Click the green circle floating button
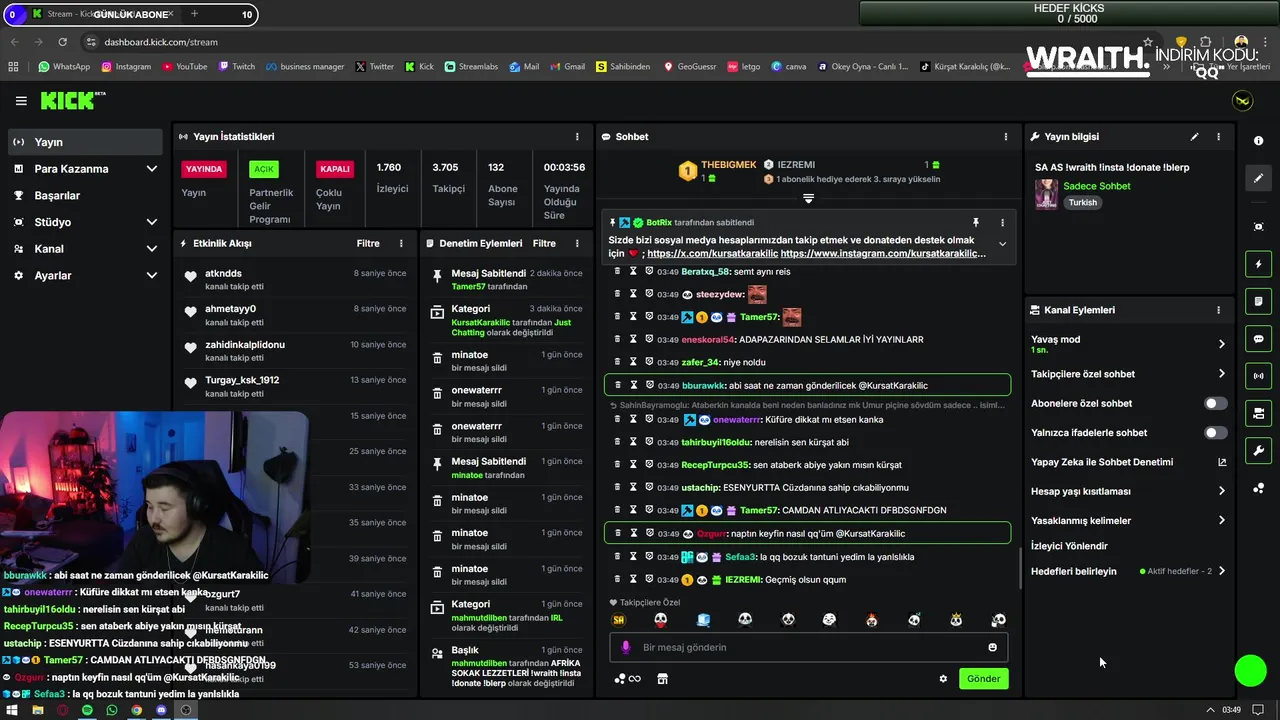 pyautogui.click(x=1251, y=671)
